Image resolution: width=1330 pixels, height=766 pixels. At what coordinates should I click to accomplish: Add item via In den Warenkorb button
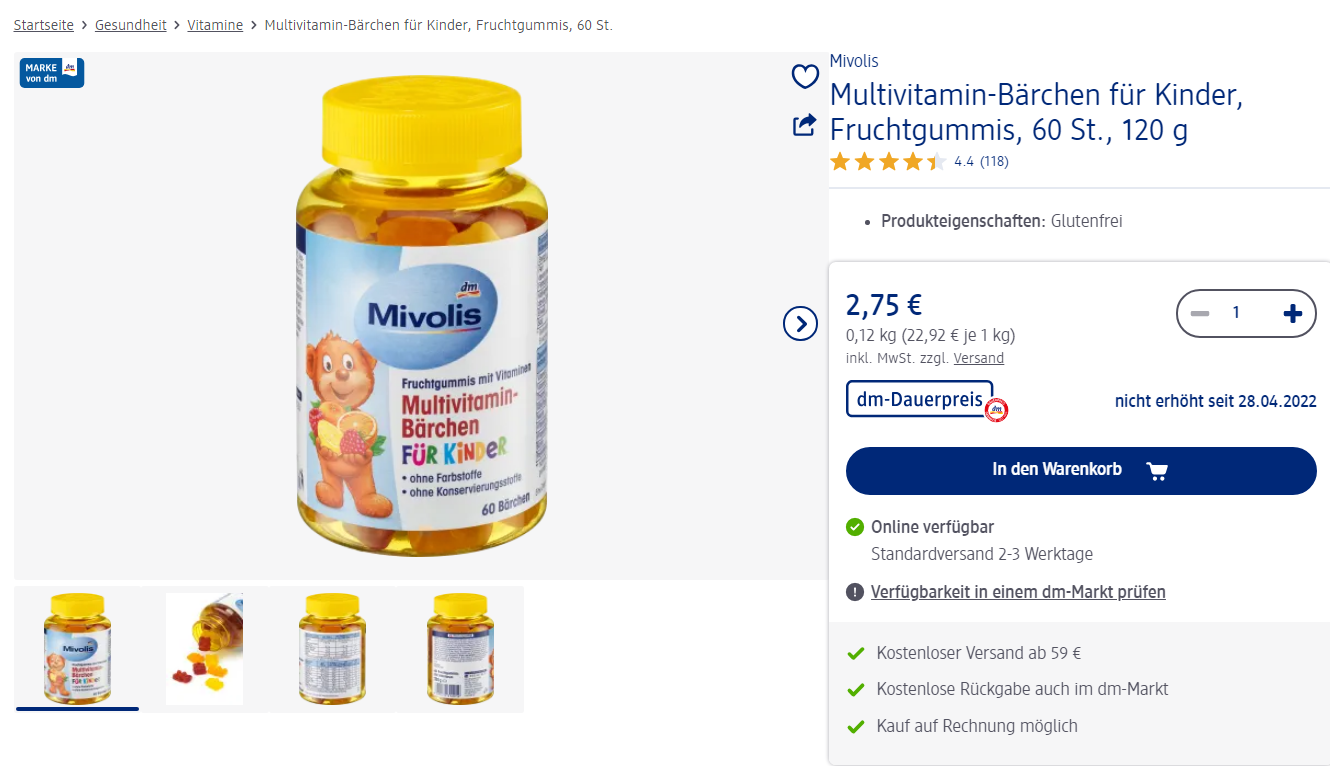[1081, 471]
